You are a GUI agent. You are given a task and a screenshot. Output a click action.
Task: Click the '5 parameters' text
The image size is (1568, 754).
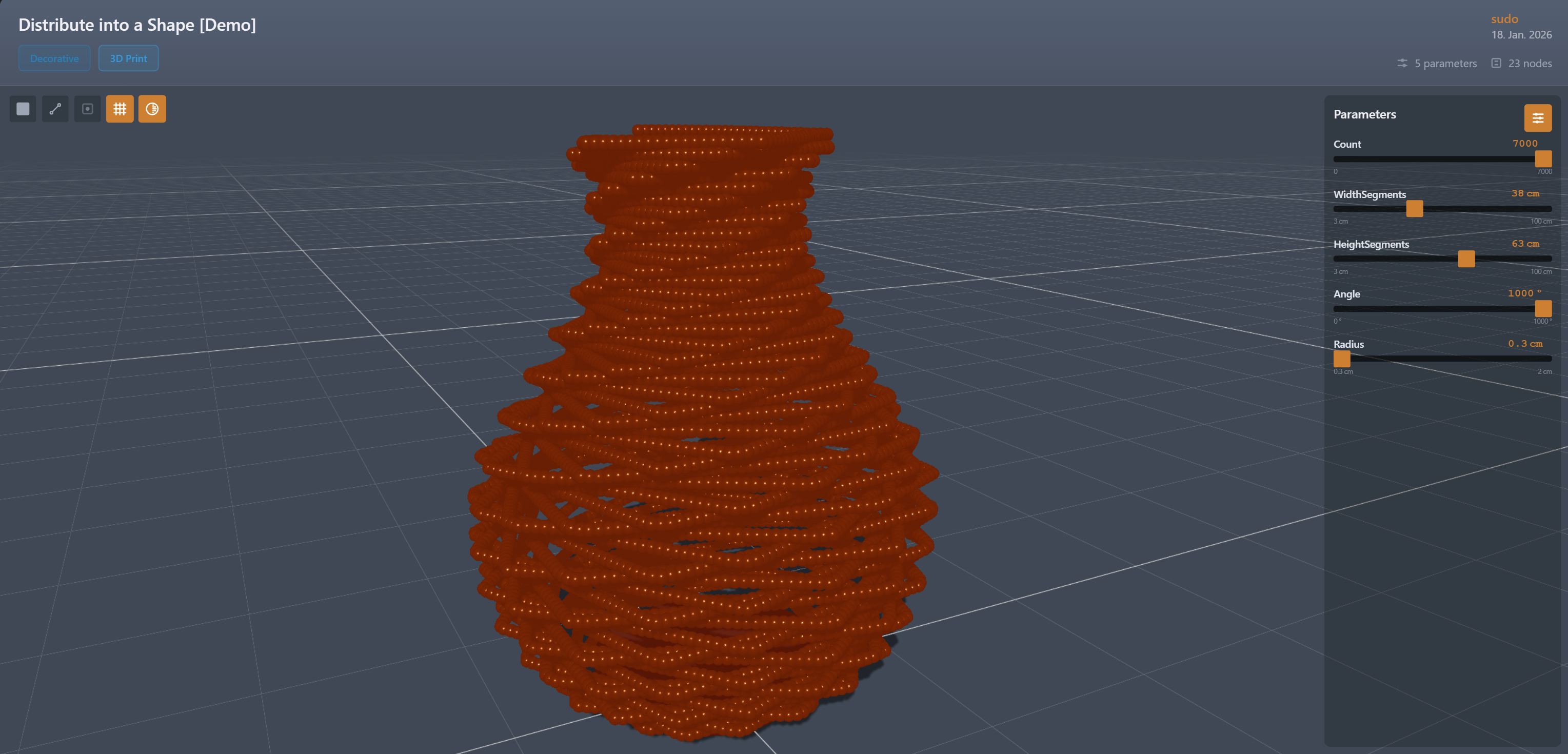pos(1445,63)
